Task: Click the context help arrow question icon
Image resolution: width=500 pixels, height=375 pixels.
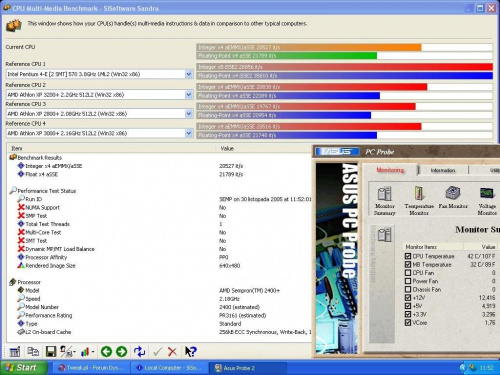Action: click(x=191, y=352)
